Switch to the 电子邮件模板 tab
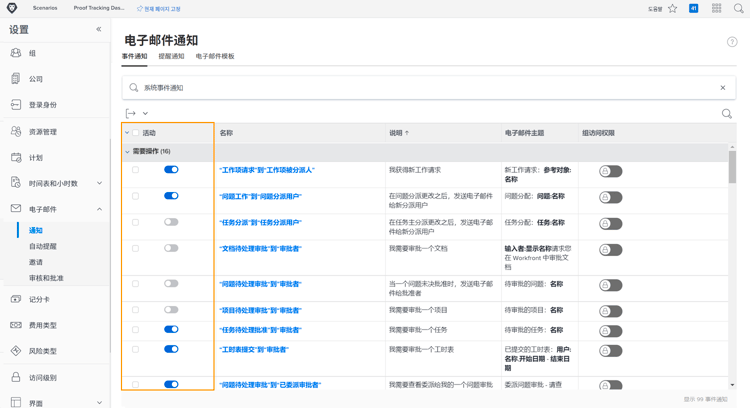The image size is (750, 408). click(215, 56)
